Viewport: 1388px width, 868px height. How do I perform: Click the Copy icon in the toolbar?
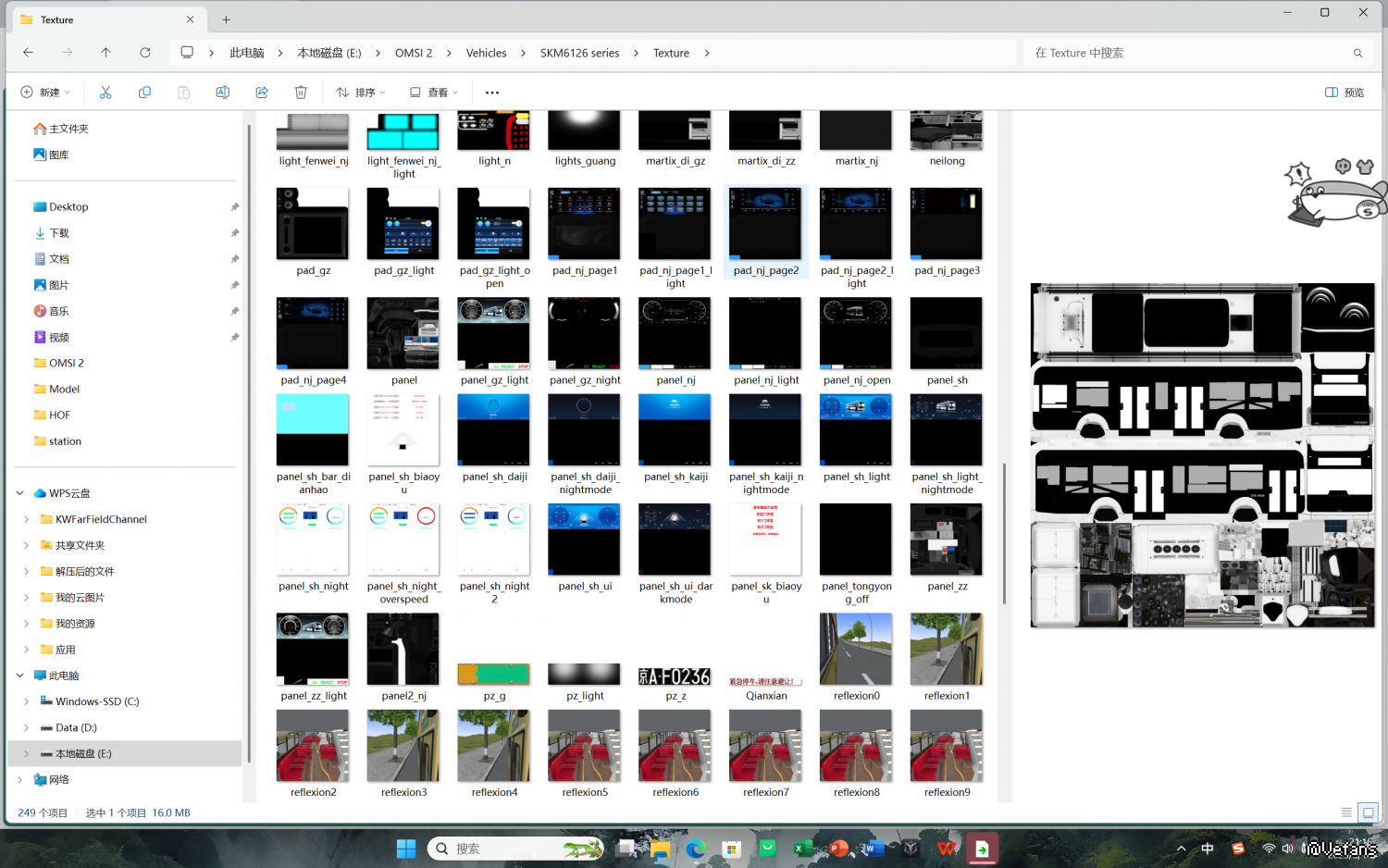(x=144, y=93)
